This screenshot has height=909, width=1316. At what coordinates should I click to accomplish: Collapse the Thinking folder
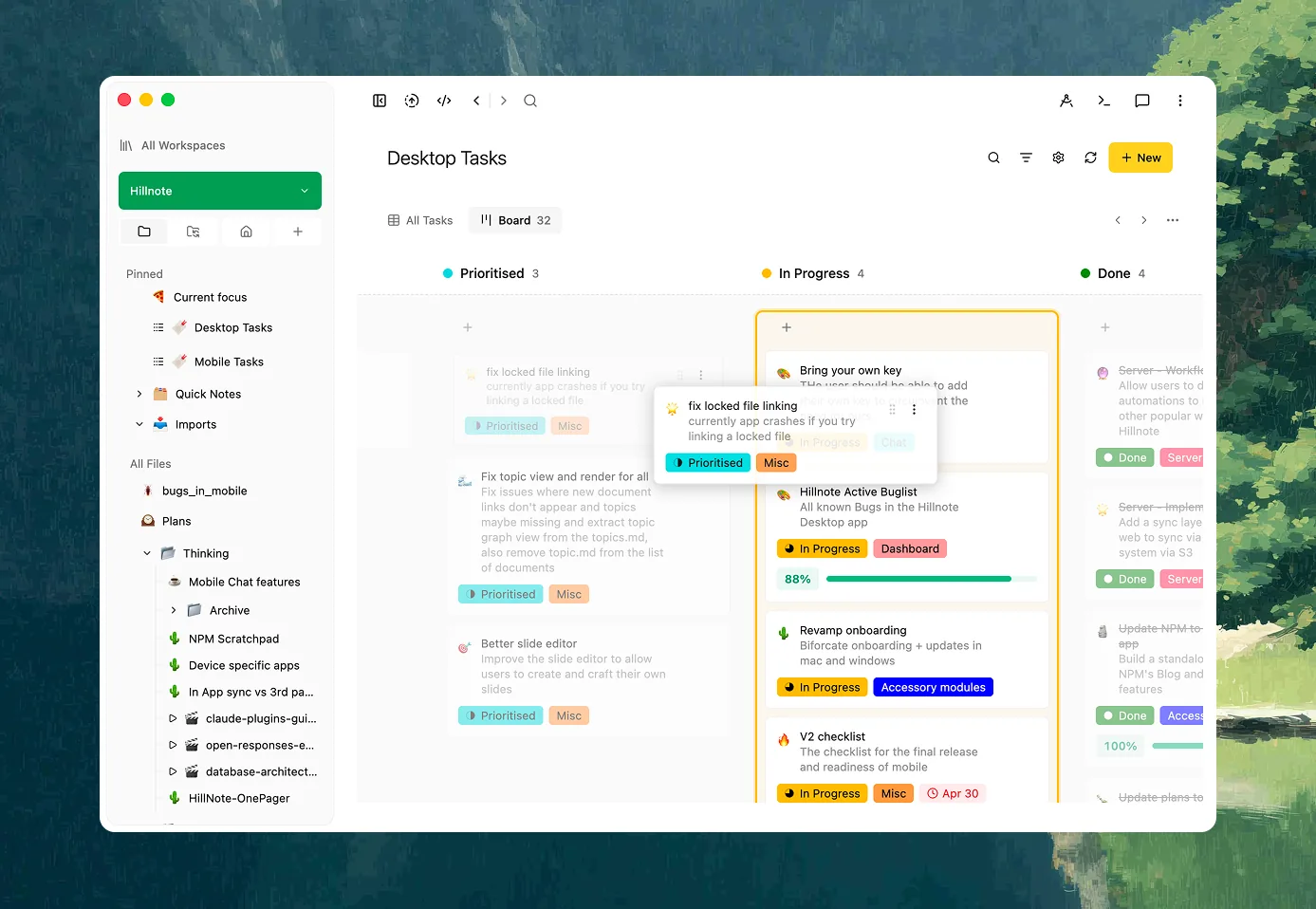[147, 553]
